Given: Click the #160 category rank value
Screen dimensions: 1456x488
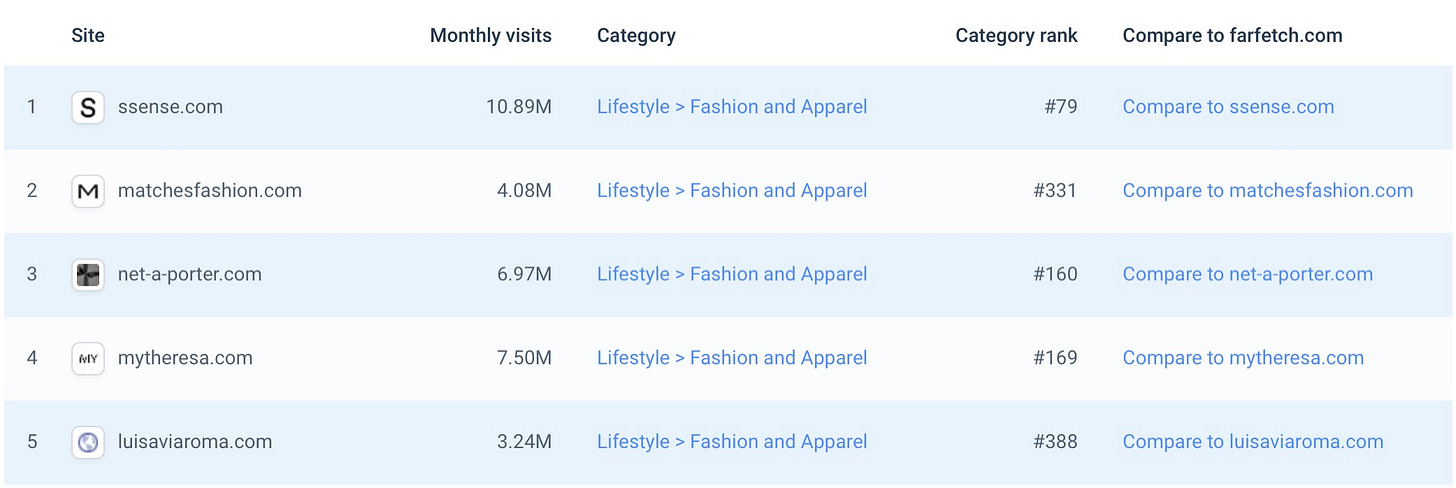Looking at the screenshot, I should coord(1055,274).
